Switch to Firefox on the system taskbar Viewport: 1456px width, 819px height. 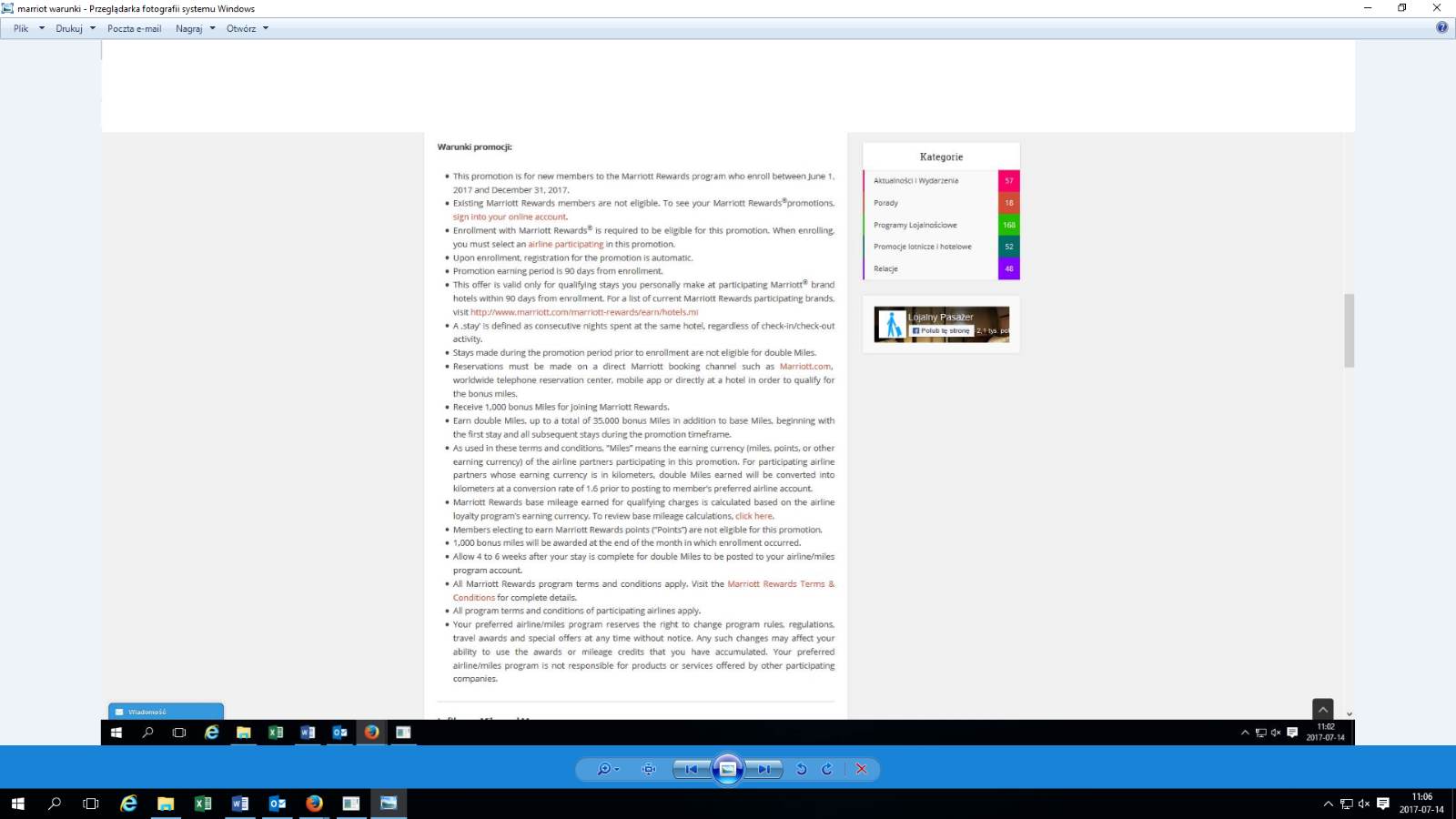click(x=314, y=804)
